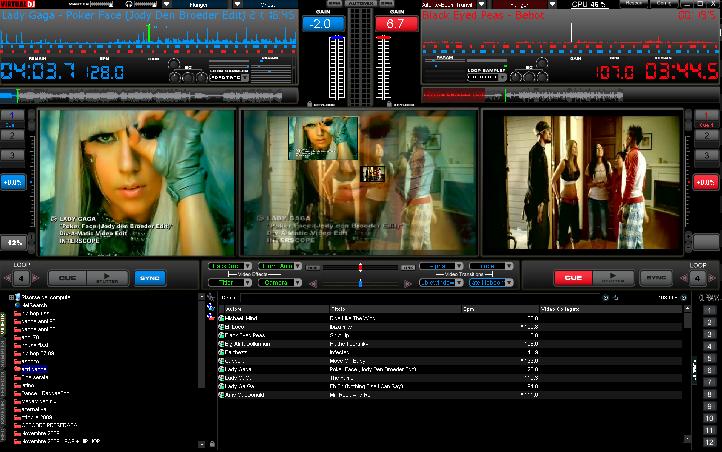Select Michael Mind track row
Screen dimensions: 722x452
coord(450,318)
